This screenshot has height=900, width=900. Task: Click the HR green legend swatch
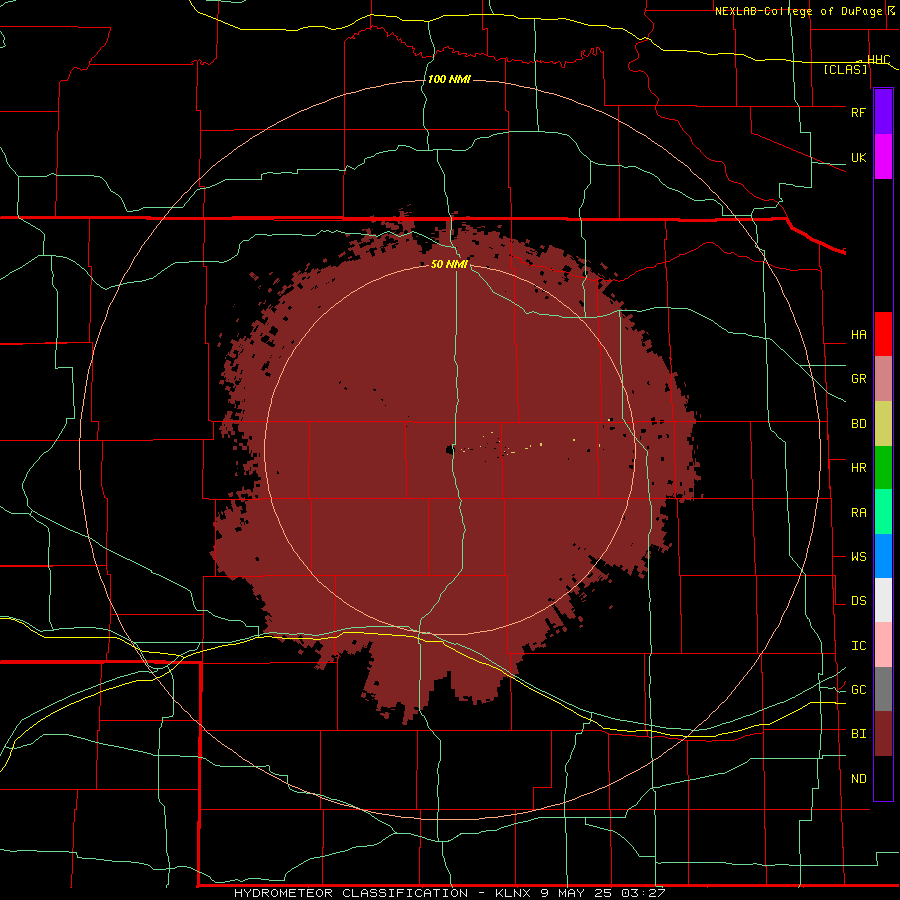pyautogui.click(x=883, y=468)
